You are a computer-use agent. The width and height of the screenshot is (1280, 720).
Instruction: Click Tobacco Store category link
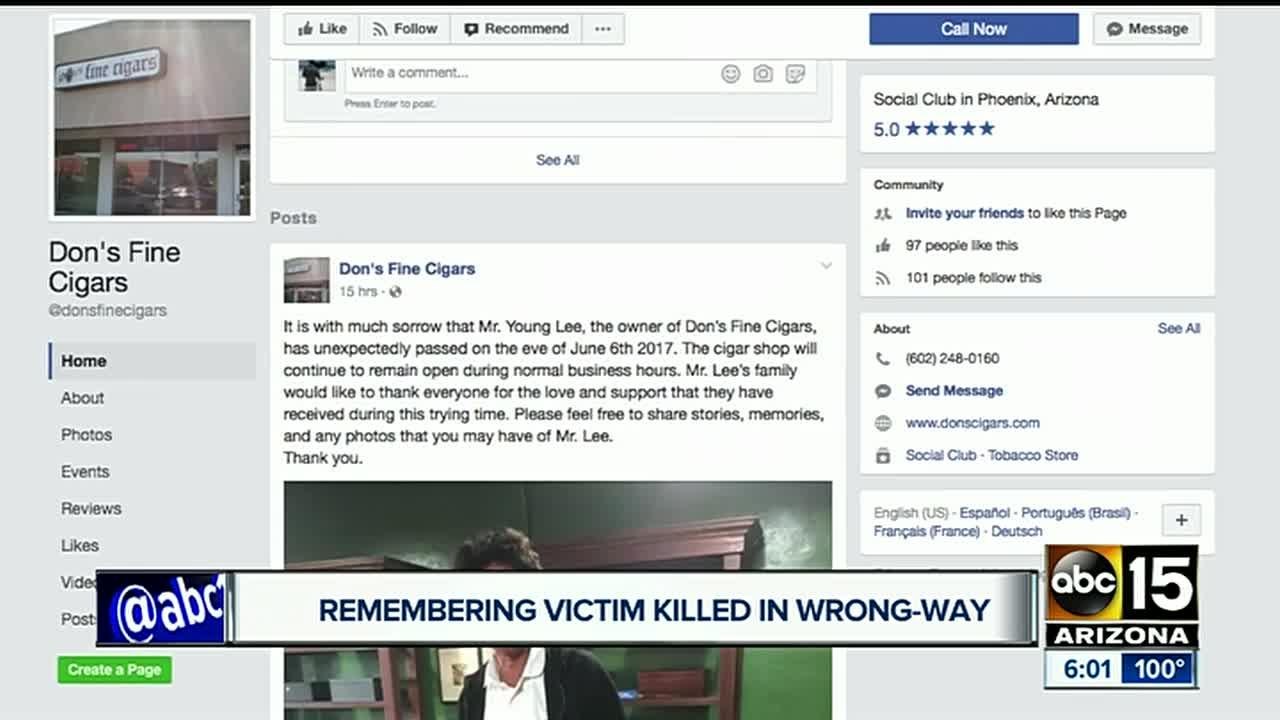pos(1033,455)
